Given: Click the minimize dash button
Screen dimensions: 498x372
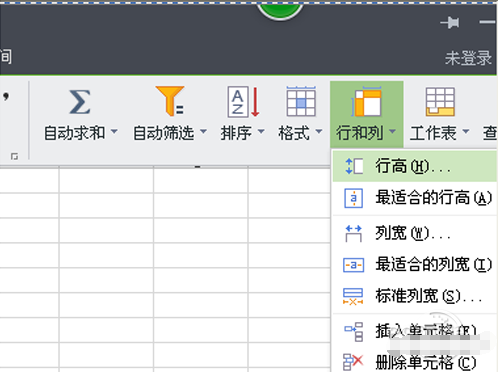Looking at the screenshot, I should point(487,22).
